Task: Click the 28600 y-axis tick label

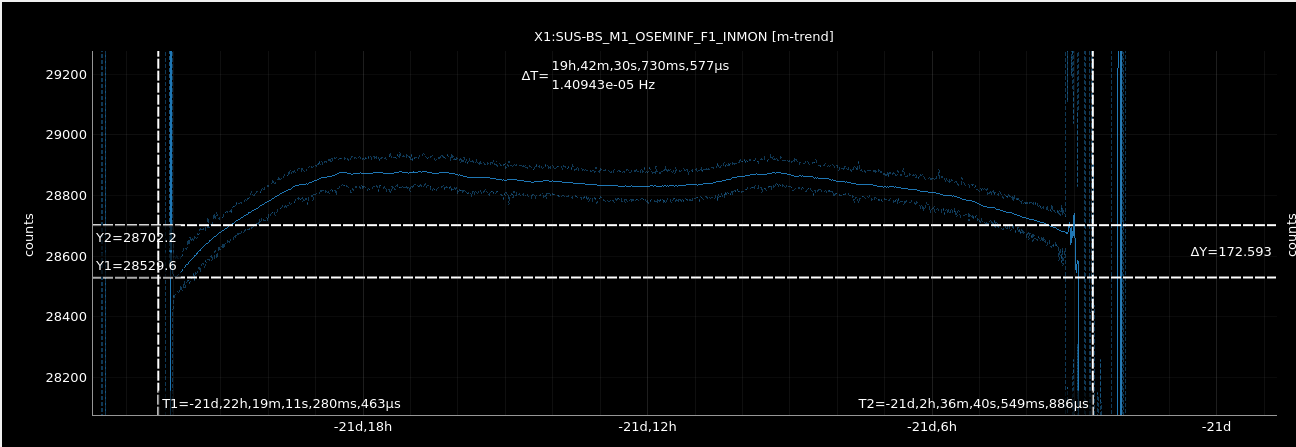Action: coord(67,257)
